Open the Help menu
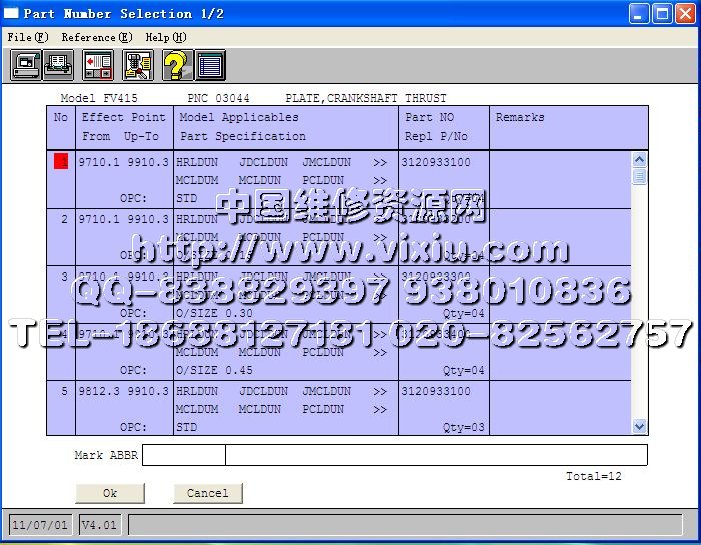The height and width of the screenshot is (545, 701). (165, 37)
